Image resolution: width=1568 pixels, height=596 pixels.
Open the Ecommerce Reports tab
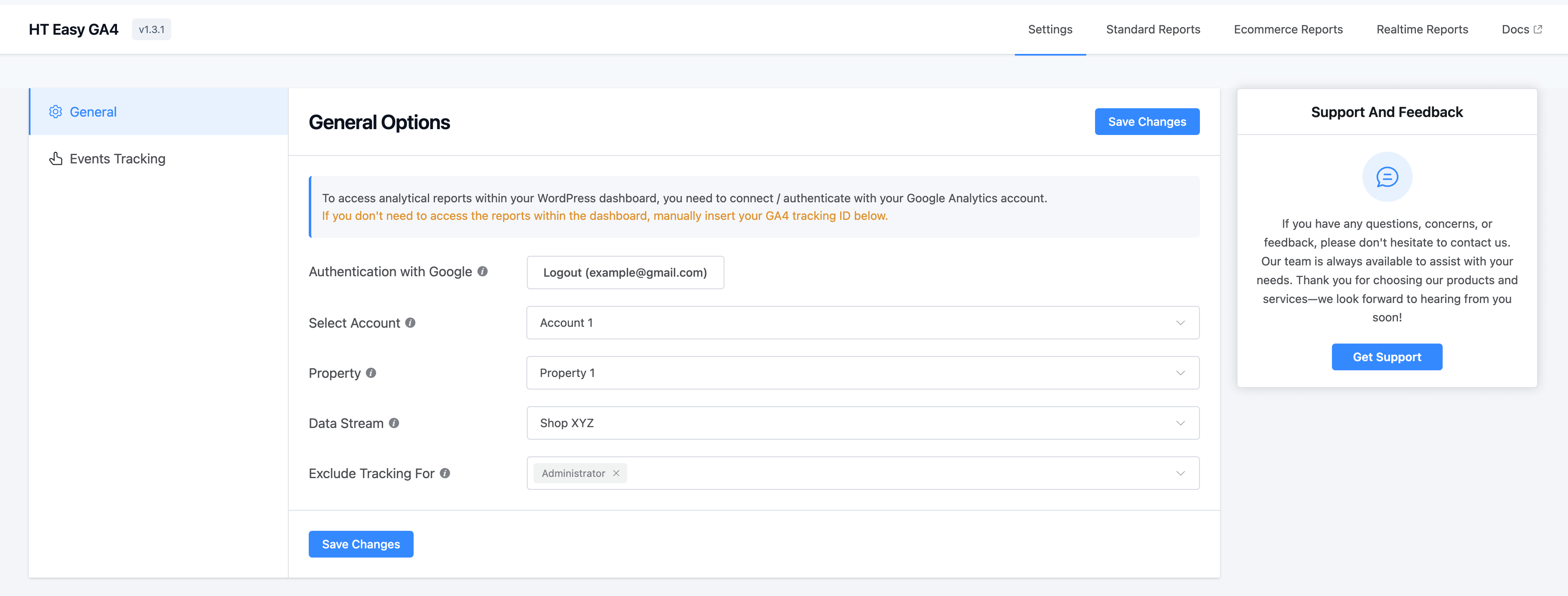(1288, 29)
